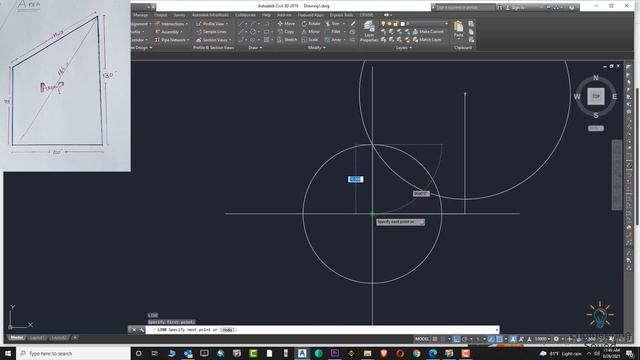Open Task View on taskbar

[x=155, y=353]
